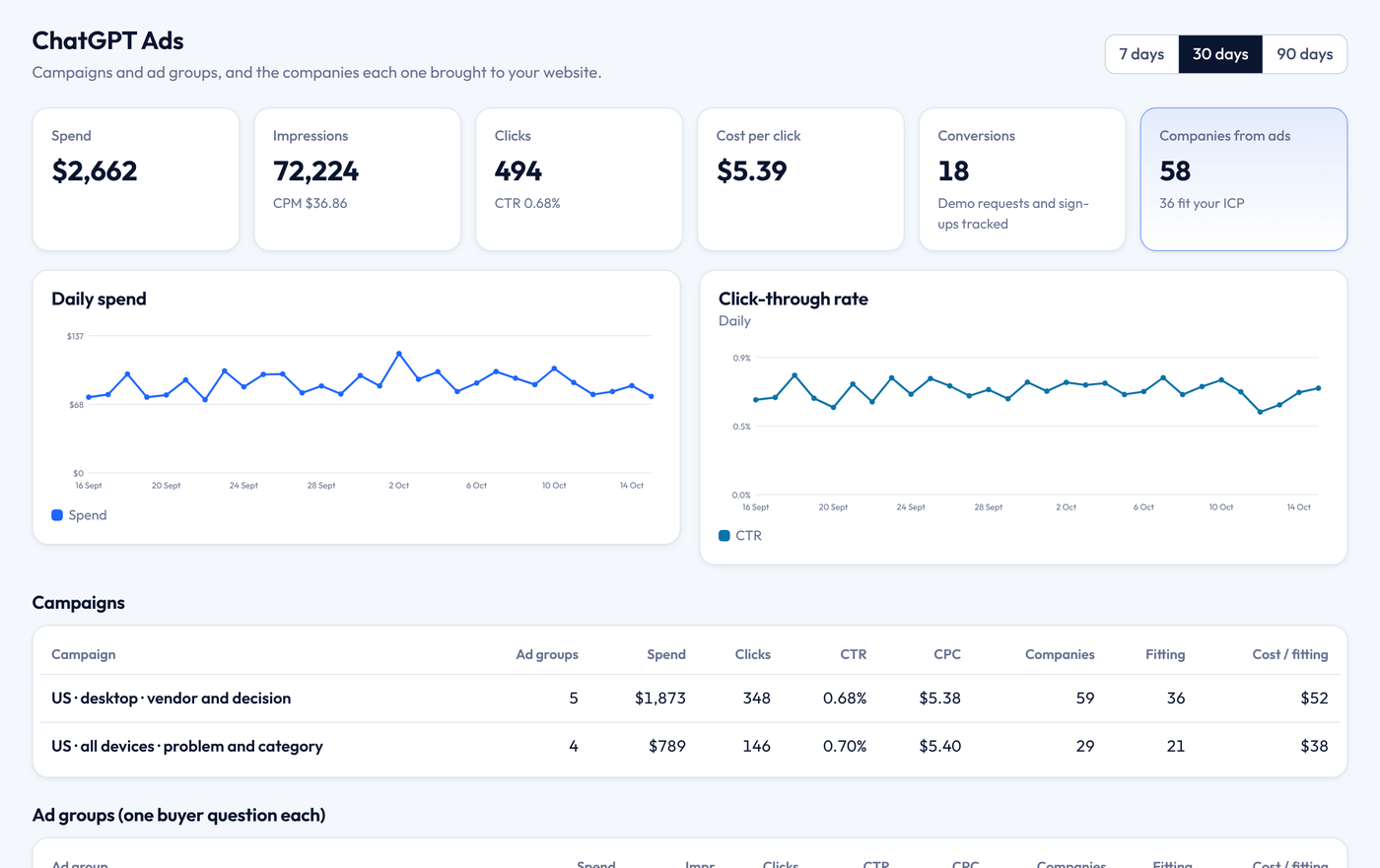Viewport: 1380px width, 868px height.
Task: Click the Ad groups (one buyer question each) heading
Action: [178, 816]
